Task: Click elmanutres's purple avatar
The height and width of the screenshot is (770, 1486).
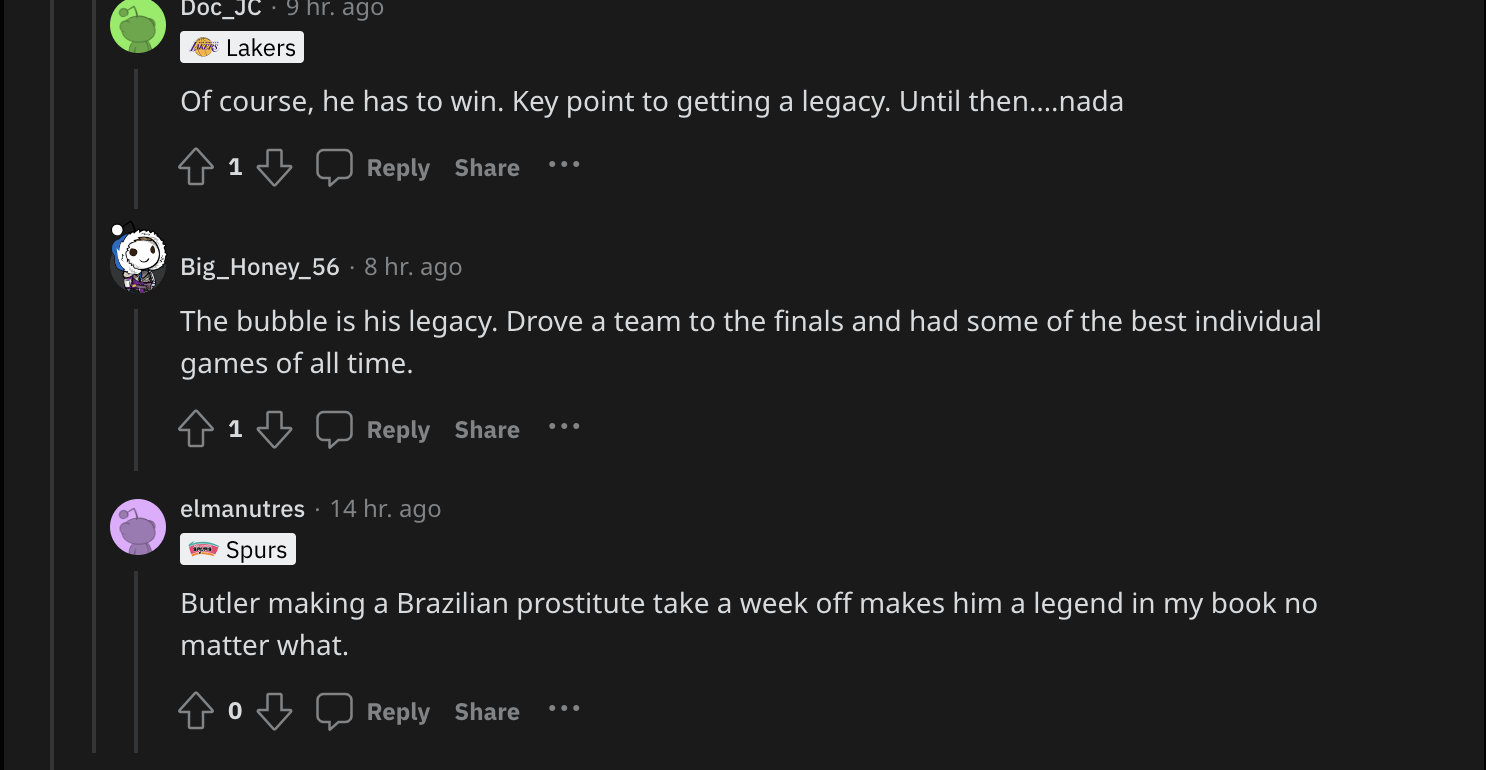Action: pos(138,526)
